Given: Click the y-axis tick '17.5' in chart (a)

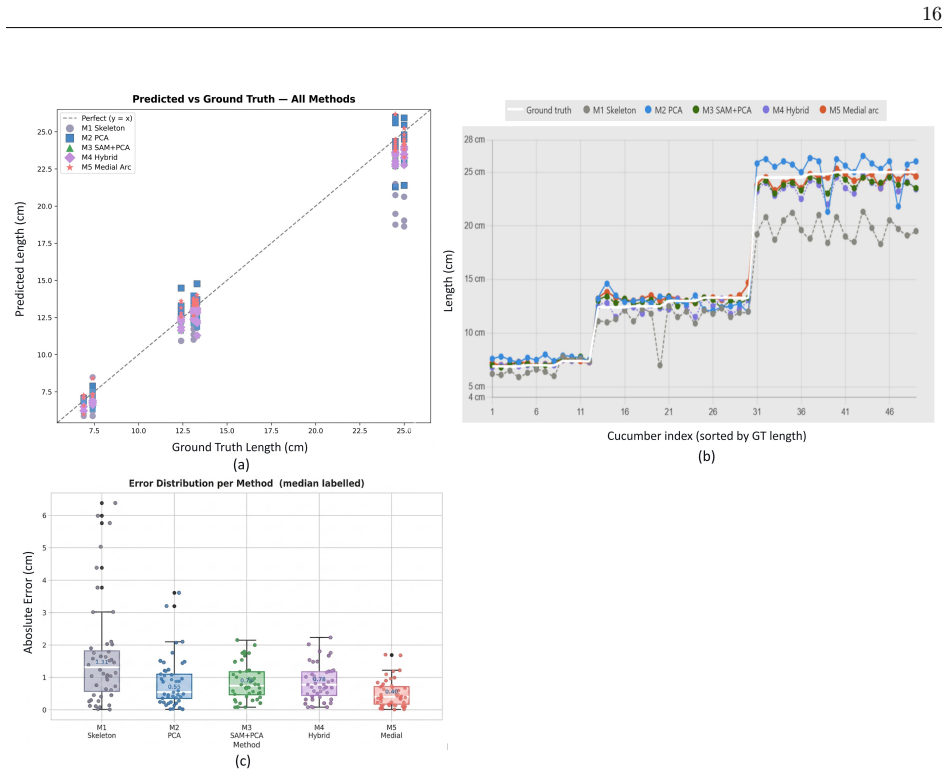Looking at the screenshot, I should (45, 244).
